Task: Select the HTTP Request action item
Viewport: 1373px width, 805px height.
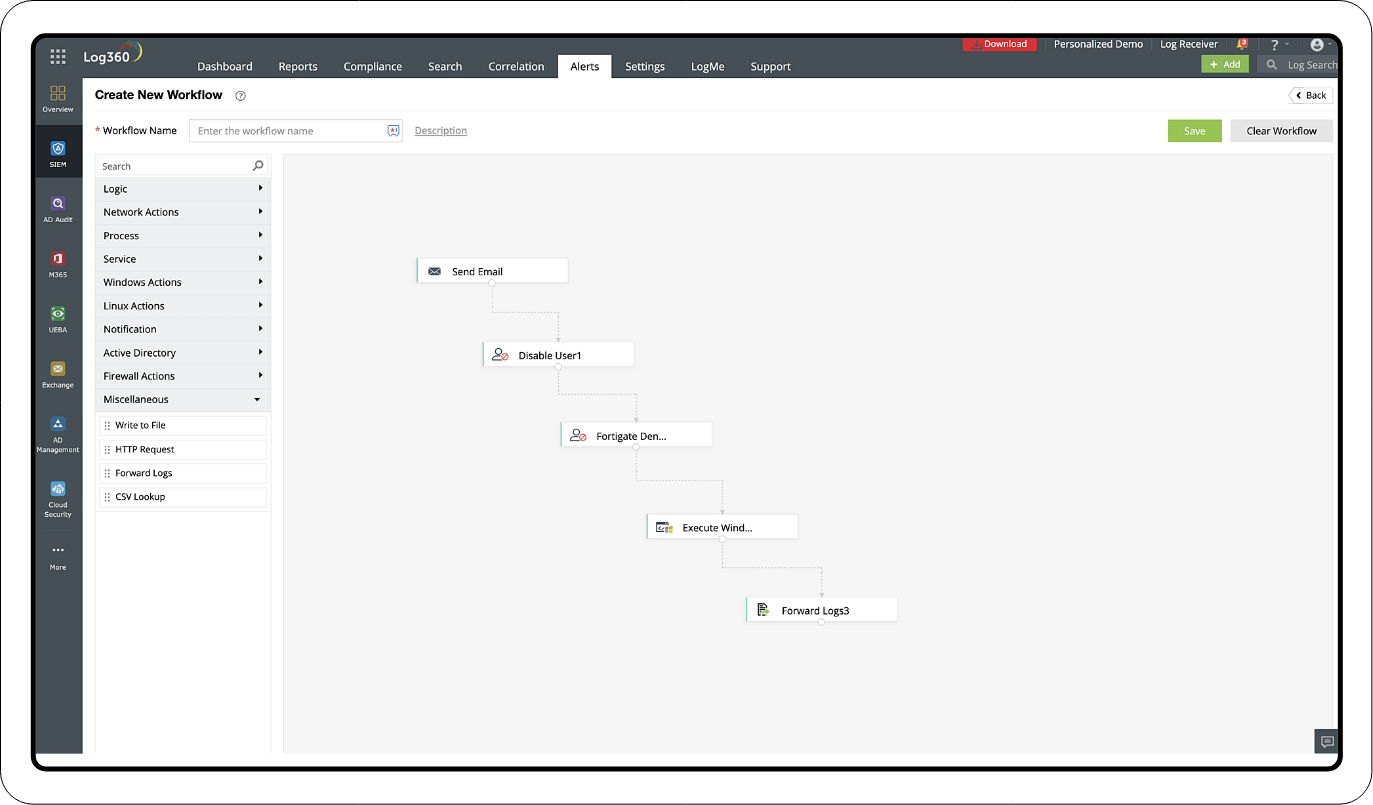Action: coord(183,450)
